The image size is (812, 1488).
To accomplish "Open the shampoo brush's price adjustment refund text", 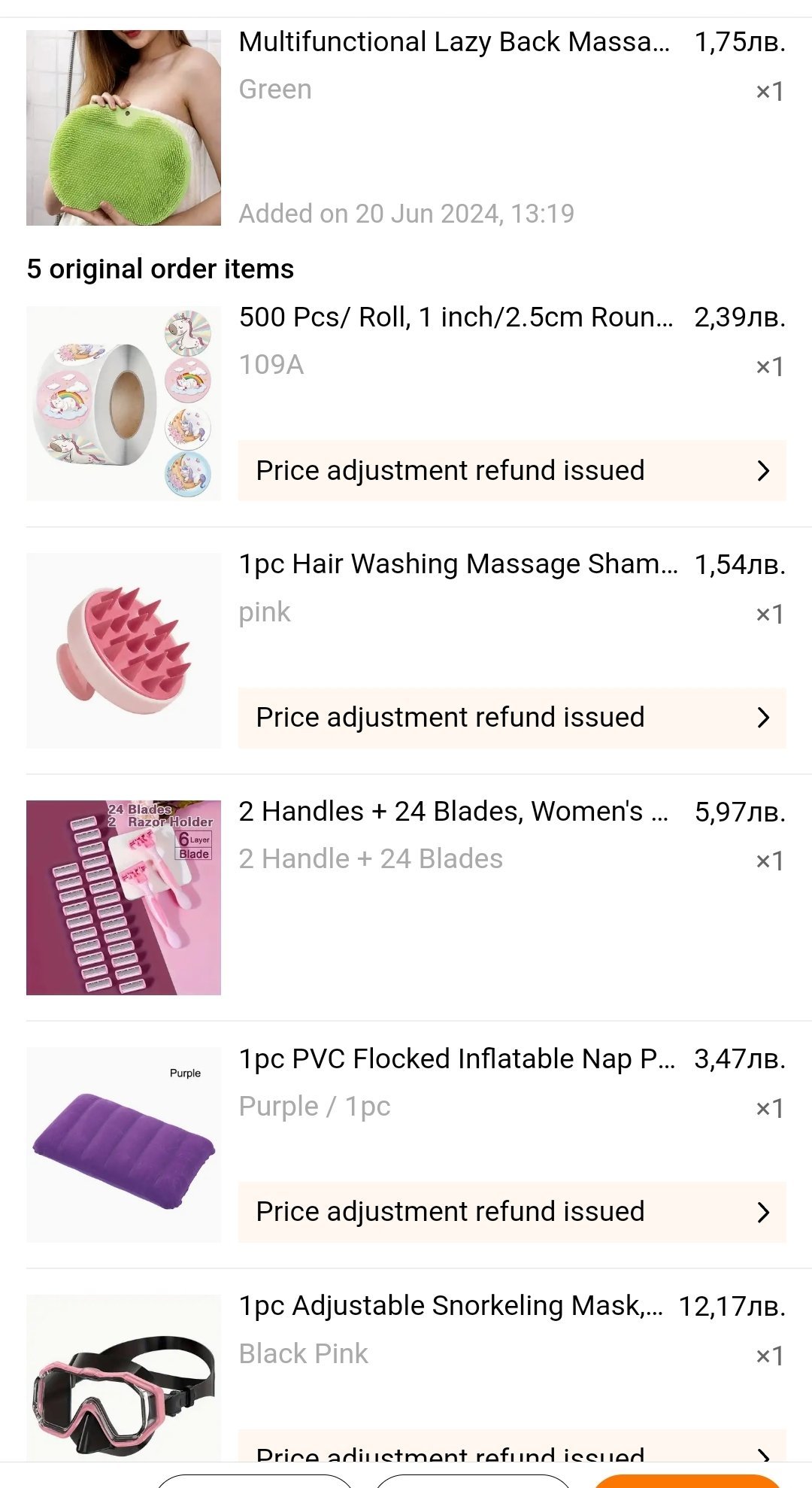I will [450, 718].
